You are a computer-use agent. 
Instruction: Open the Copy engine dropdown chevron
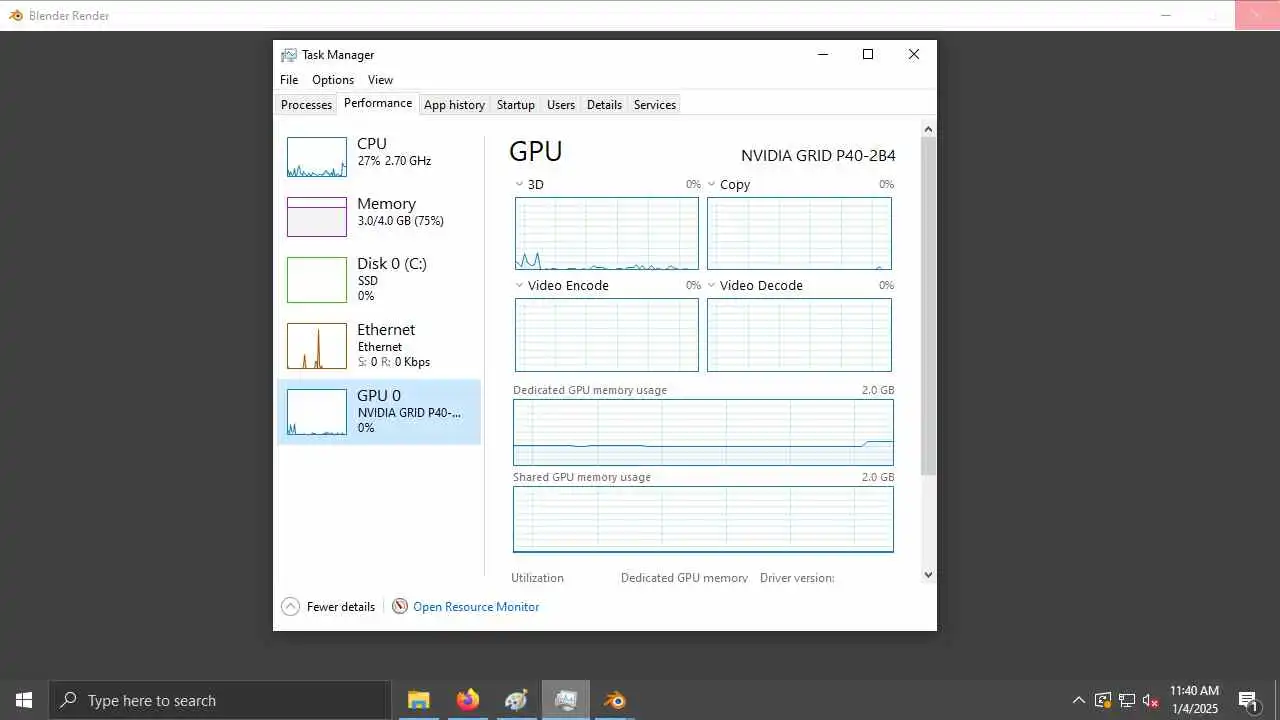point(712,184)
